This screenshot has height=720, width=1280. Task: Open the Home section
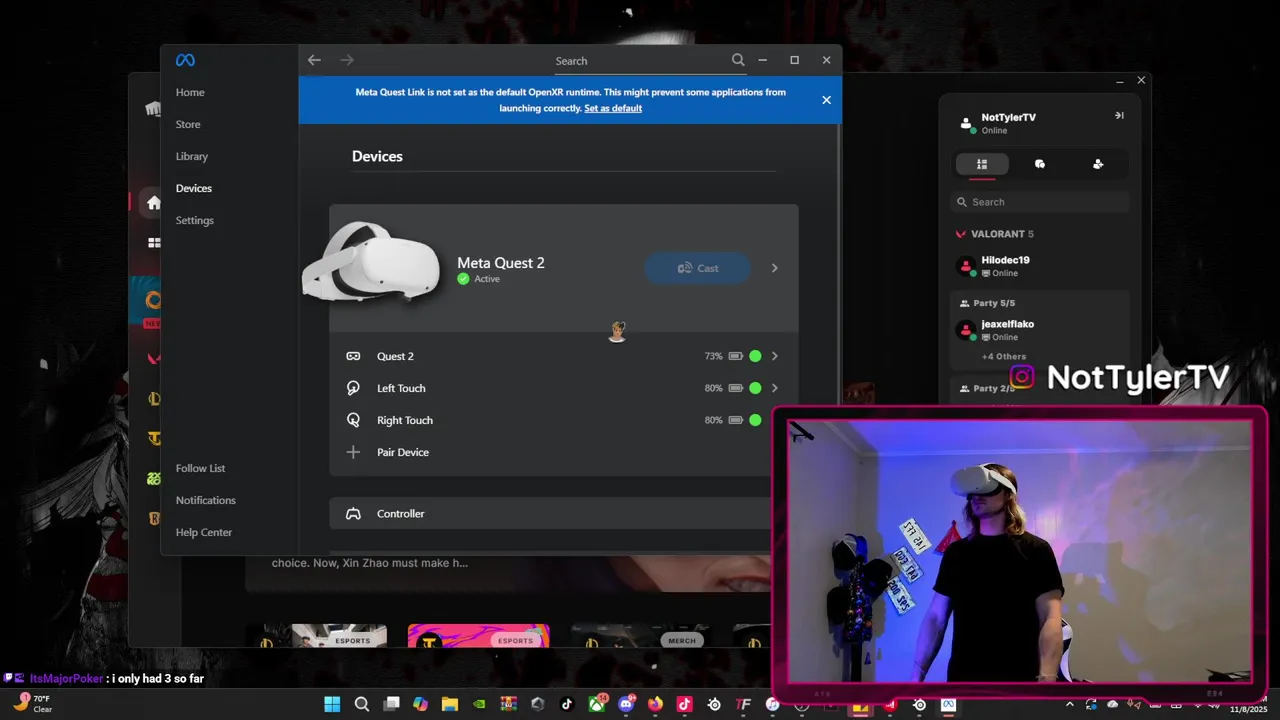190,92
